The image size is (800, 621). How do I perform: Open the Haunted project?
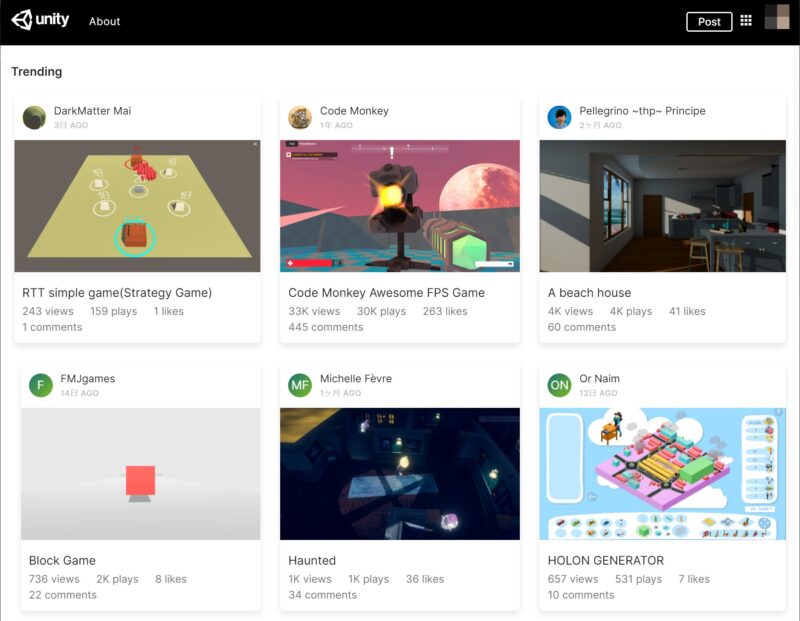[x=310, y=560]
